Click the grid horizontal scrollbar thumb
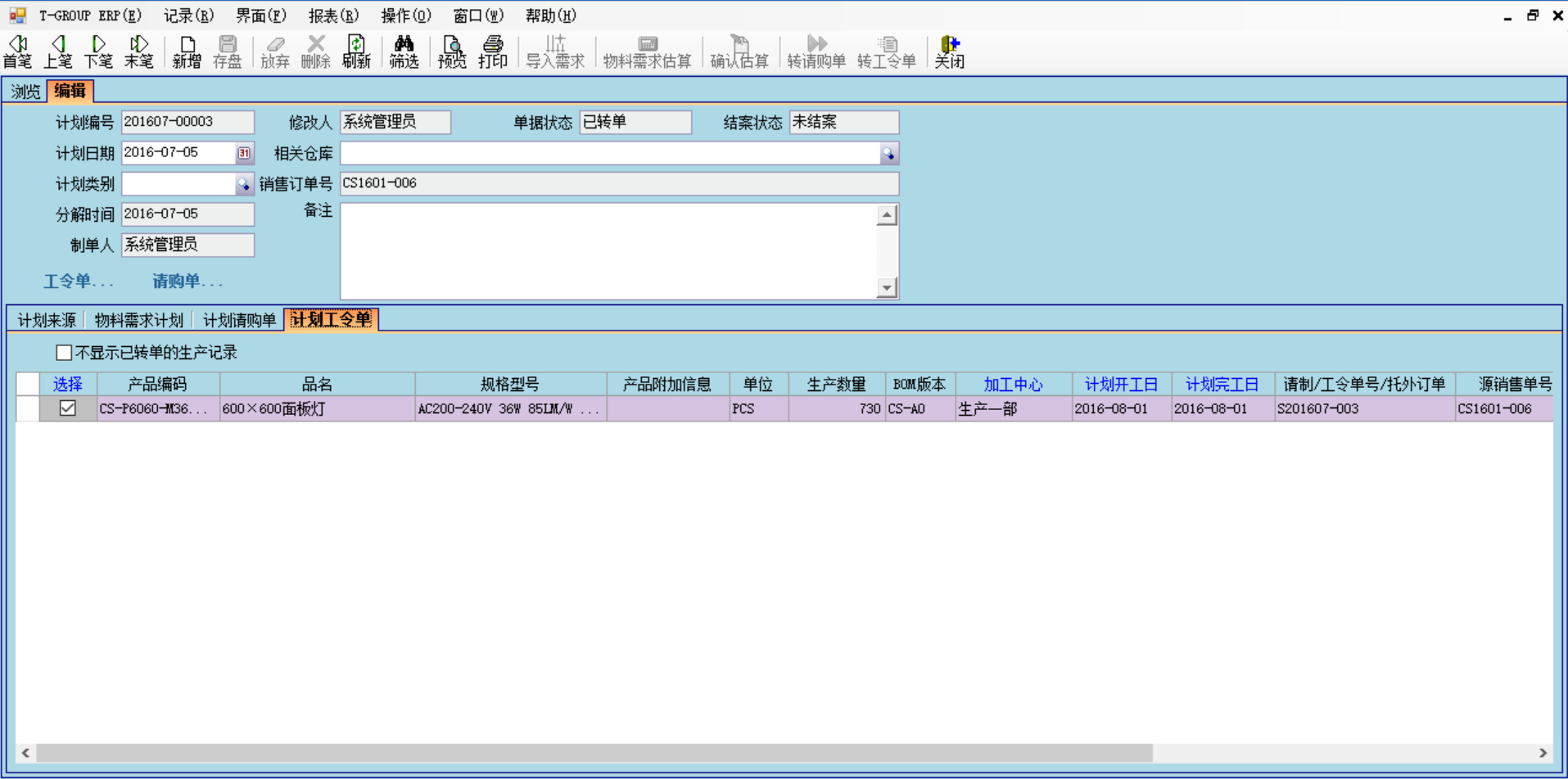Screen dimensions: 1568x779 594,753
